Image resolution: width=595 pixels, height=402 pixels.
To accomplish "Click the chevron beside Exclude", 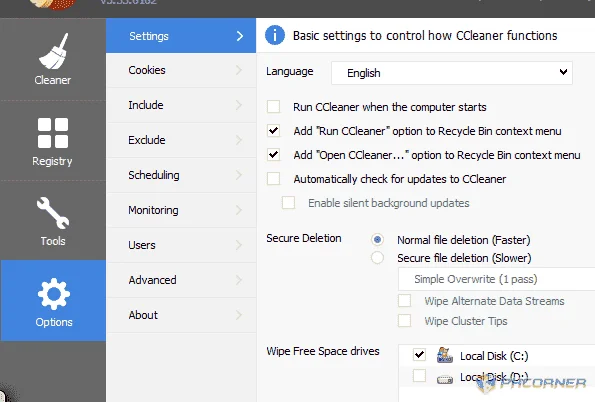I will (x=239, y=140).
